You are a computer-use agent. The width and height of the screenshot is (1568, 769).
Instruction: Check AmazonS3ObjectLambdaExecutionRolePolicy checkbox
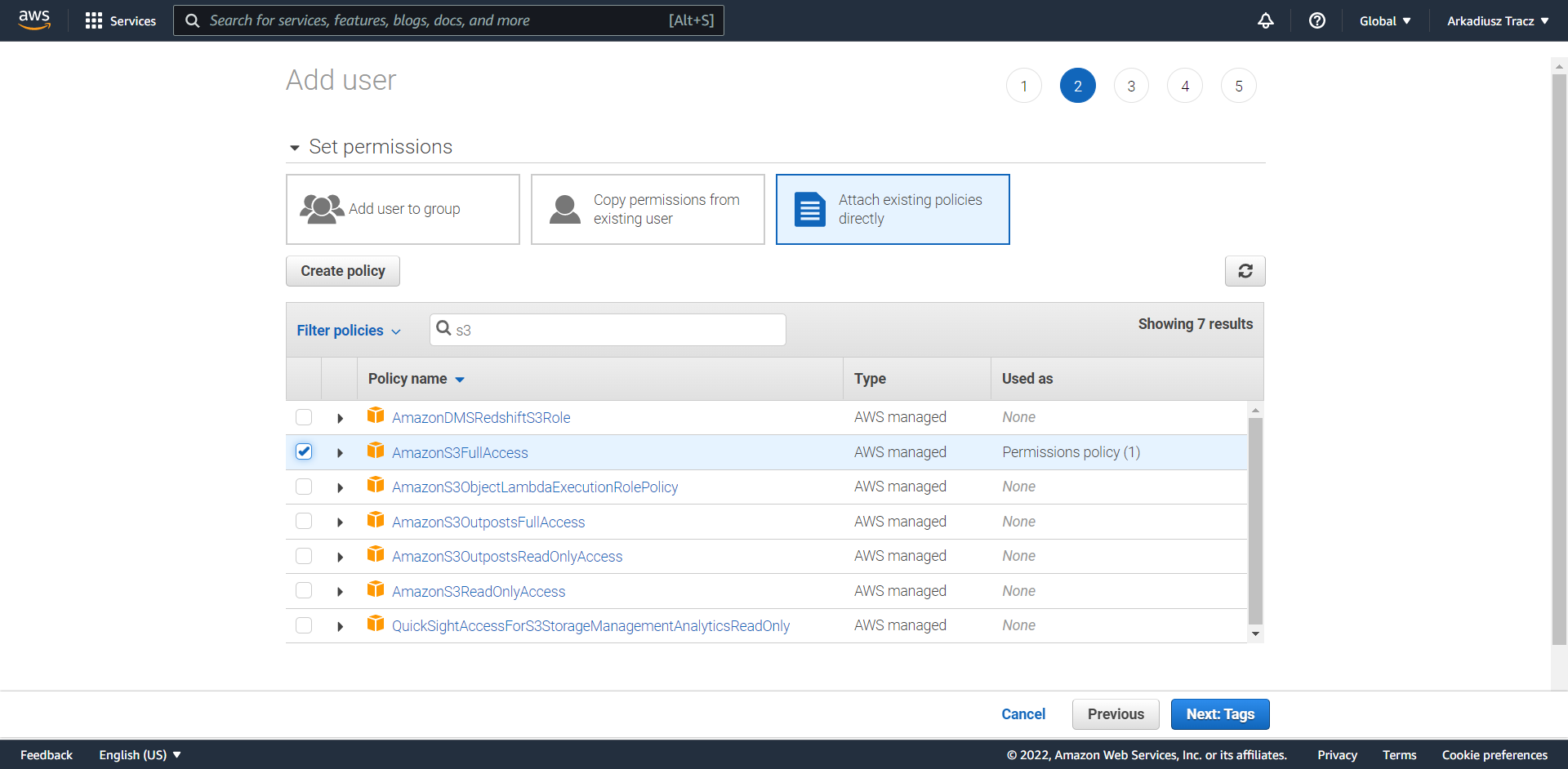pos(304,487)
